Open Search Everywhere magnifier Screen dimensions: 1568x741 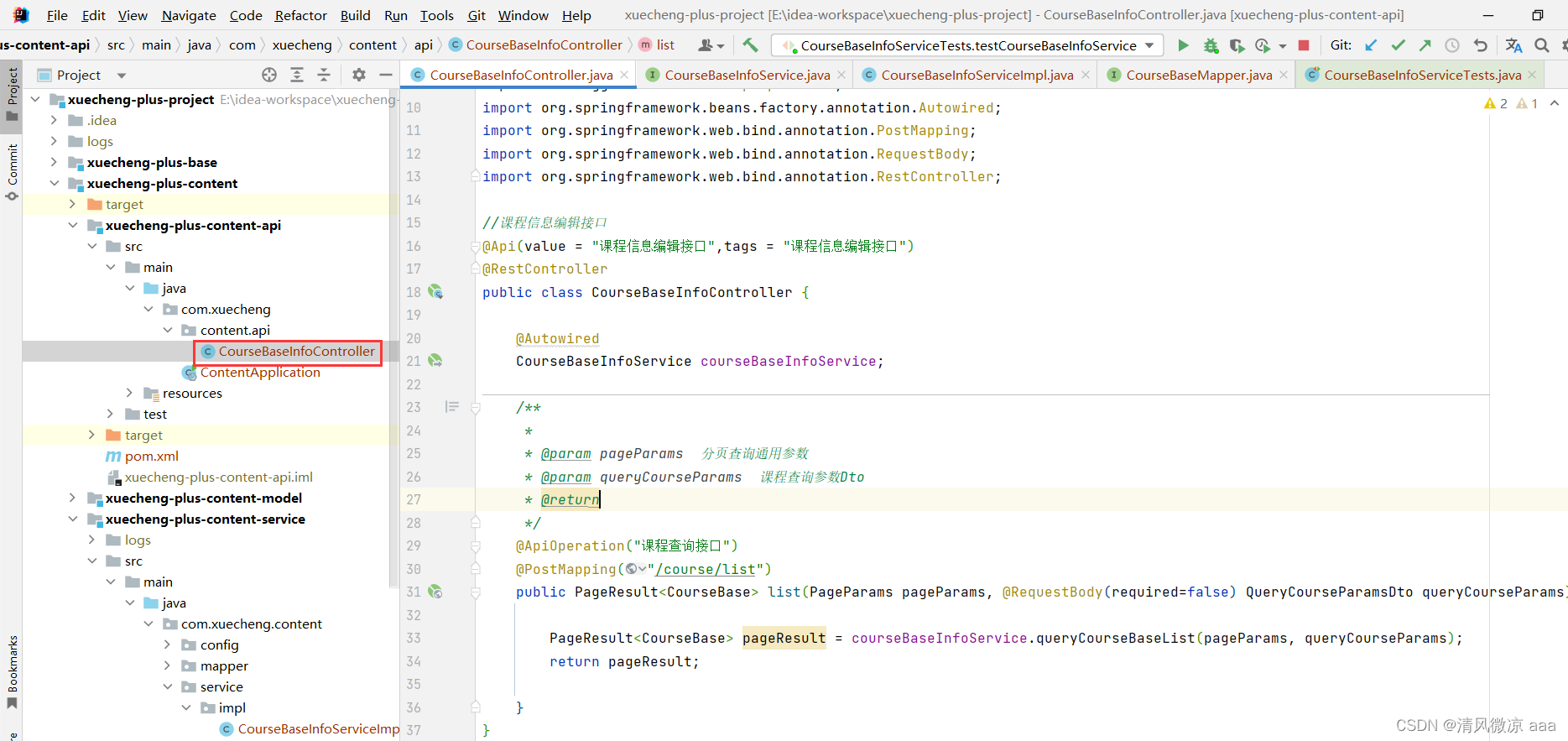(1542, 45)
